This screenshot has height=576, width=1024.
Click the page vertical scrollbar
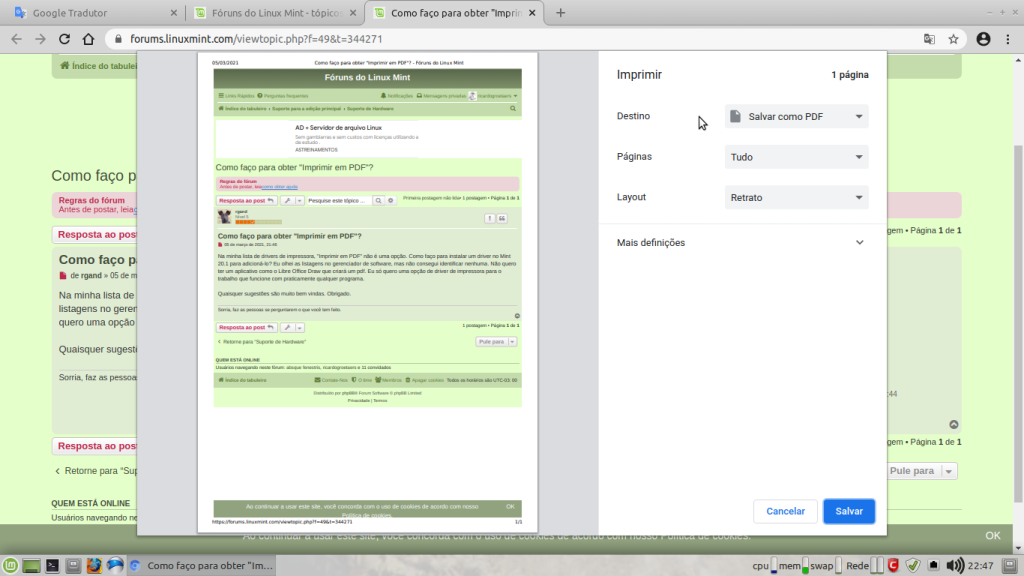pyautogui.click(x=1018, y=323)
